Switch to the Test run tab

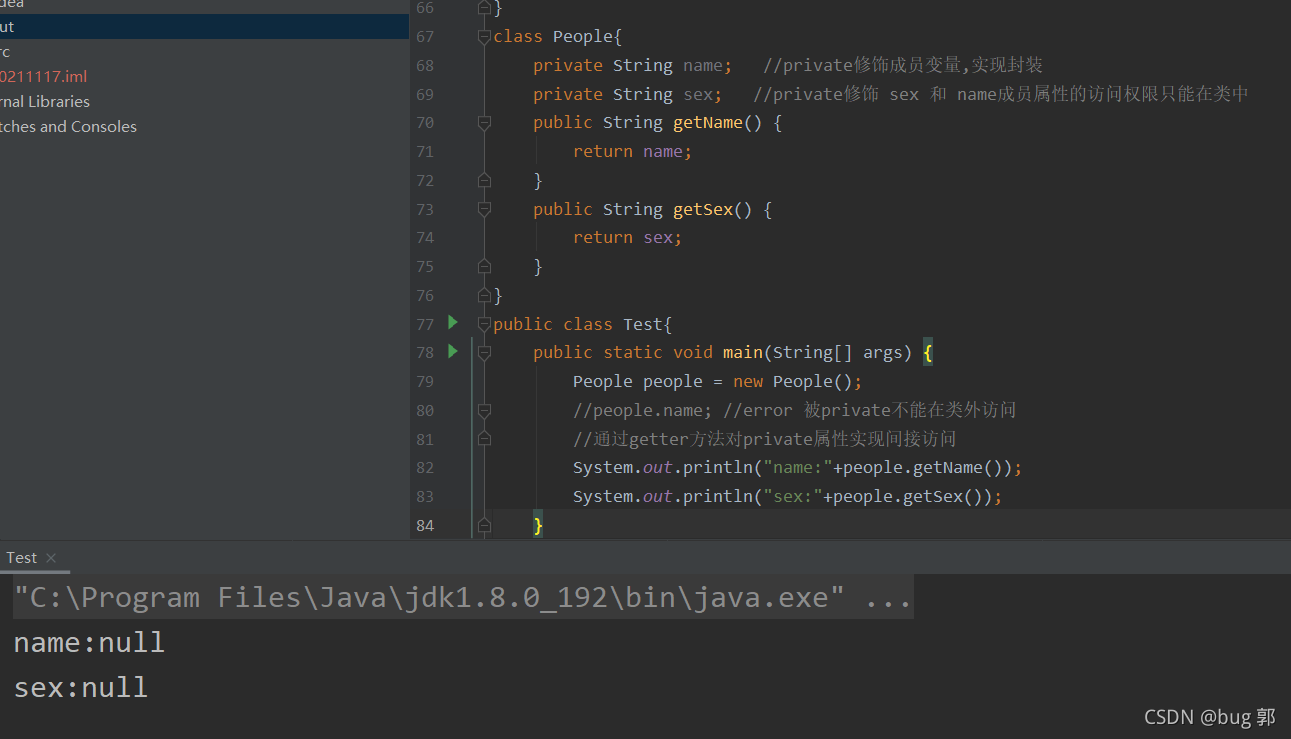[21, 558]
